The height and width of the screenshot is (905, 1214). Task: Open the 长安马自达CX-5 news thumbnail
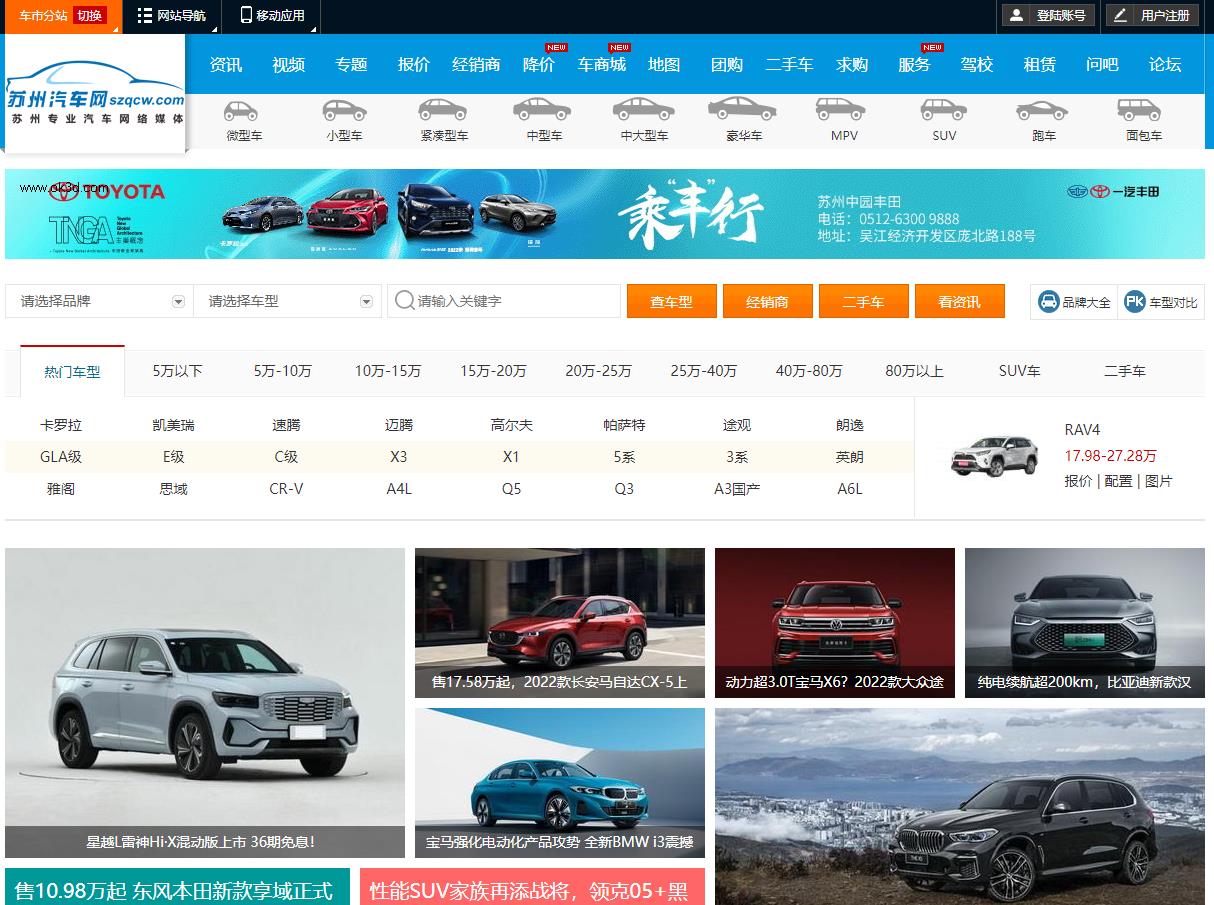point(560,623)
